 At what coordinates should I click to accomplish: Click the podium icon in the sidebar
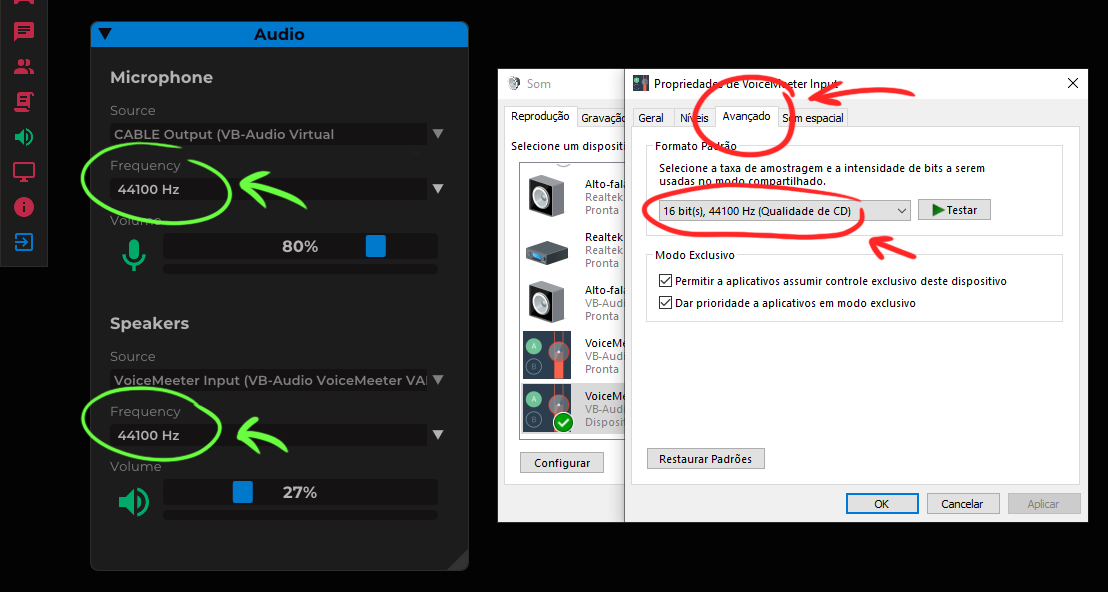25,101
